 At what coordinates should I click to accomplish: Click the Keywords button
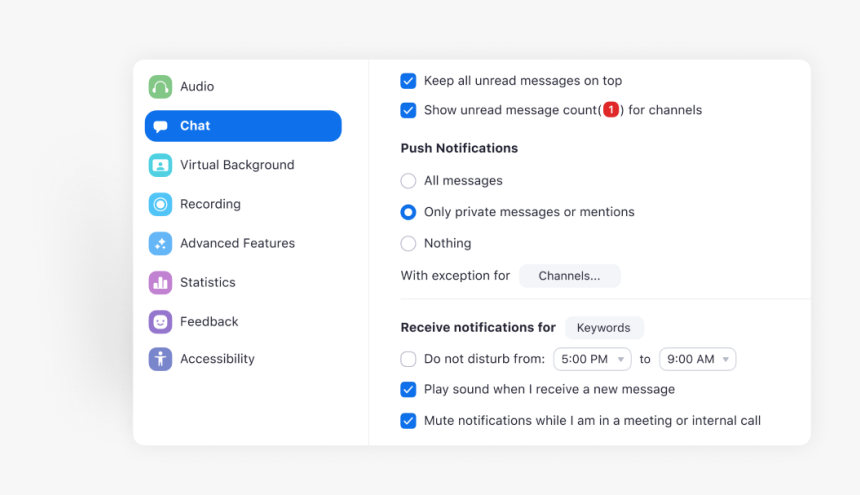tap(604, 328)
